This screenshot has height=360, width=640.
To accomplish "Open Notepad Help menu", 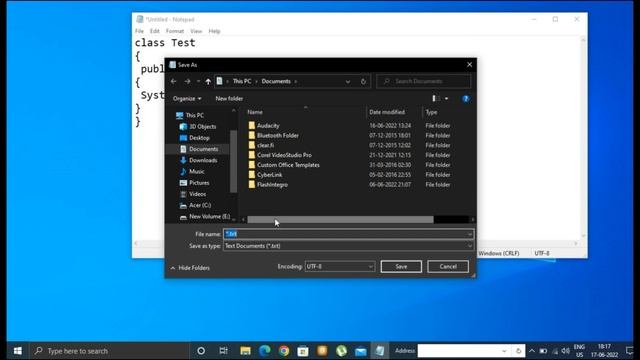I will (214, 31).
